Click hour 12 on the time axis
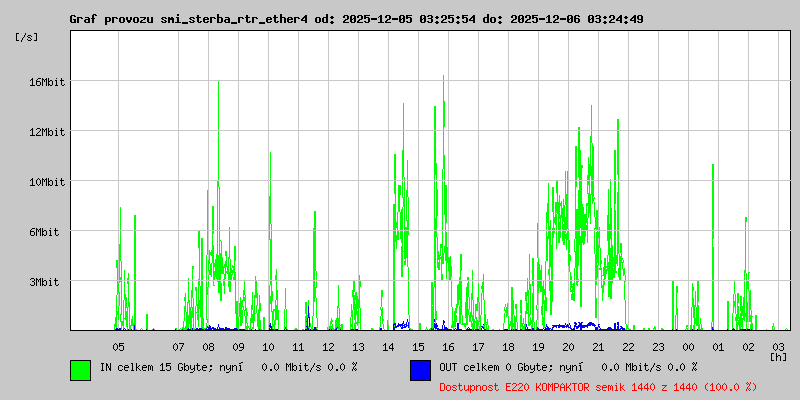Screen dimensions: 800x400 tap(328, 346)
